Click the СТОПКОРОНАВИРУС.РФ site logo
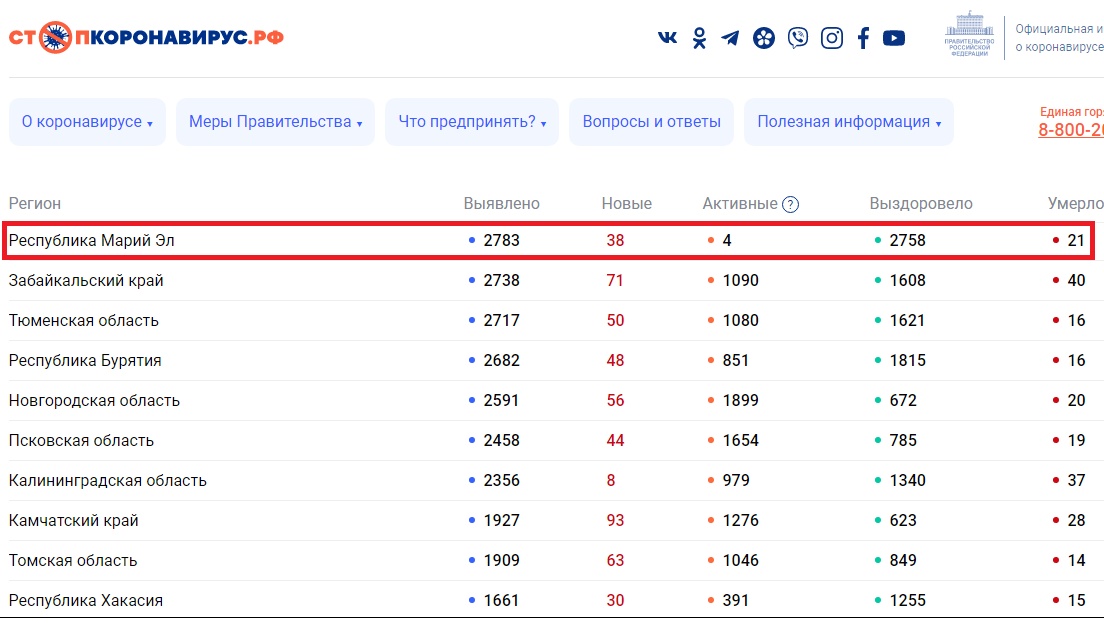This screenshot has width=1104, height=623. coord(146,38)
